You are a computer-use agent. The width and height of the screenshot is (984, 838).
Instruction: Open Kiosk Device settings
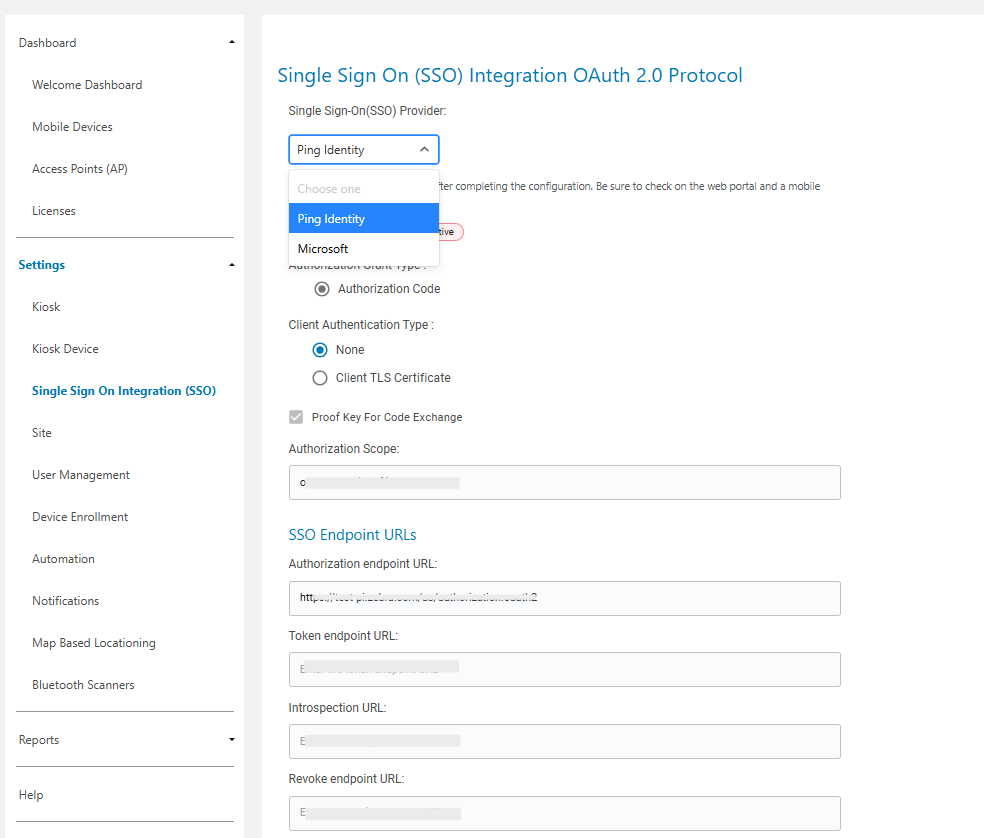(65, 349)
